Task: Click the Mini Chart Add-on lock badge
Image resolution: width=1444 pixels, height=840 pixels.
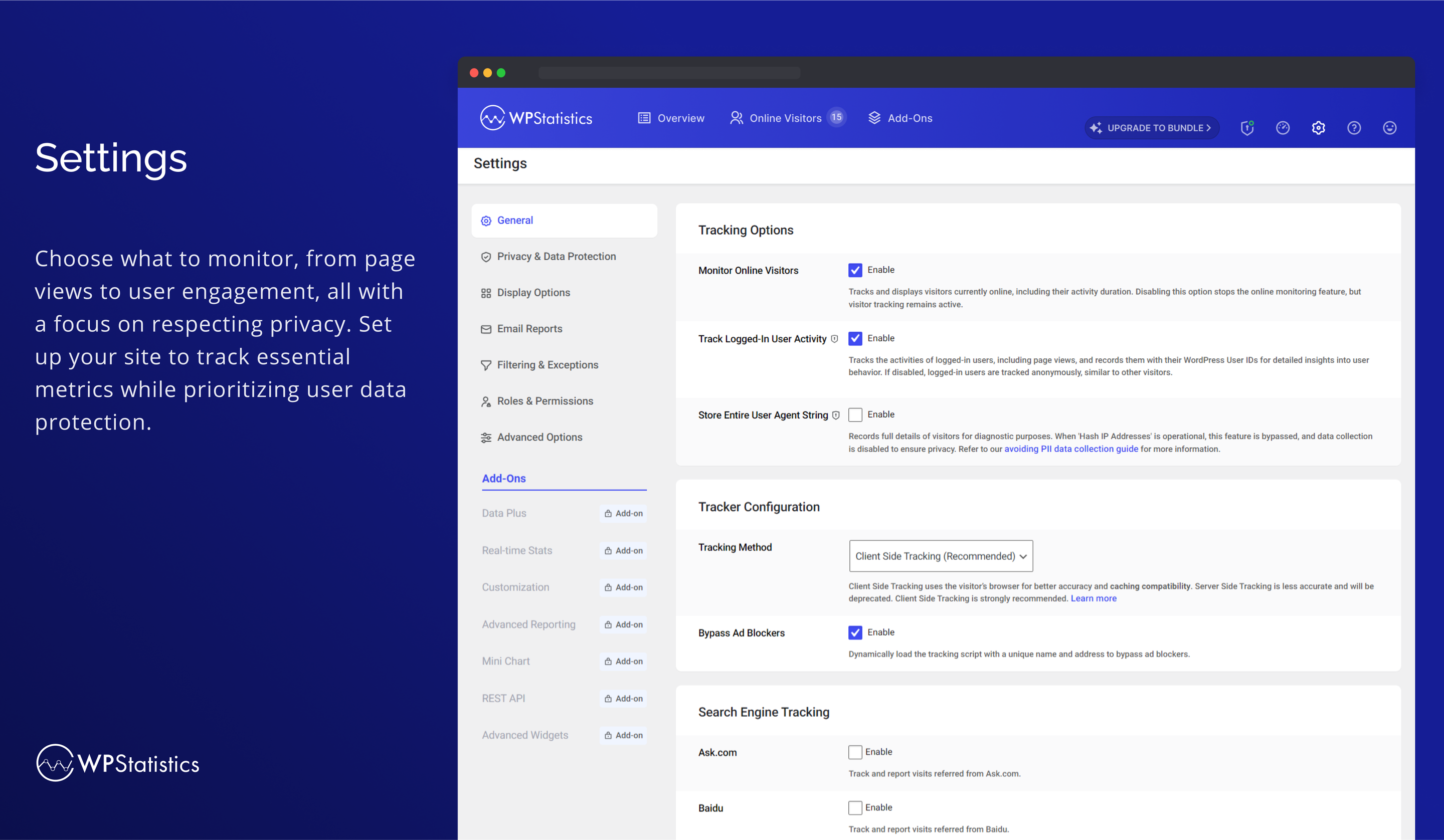Action: 623,661
